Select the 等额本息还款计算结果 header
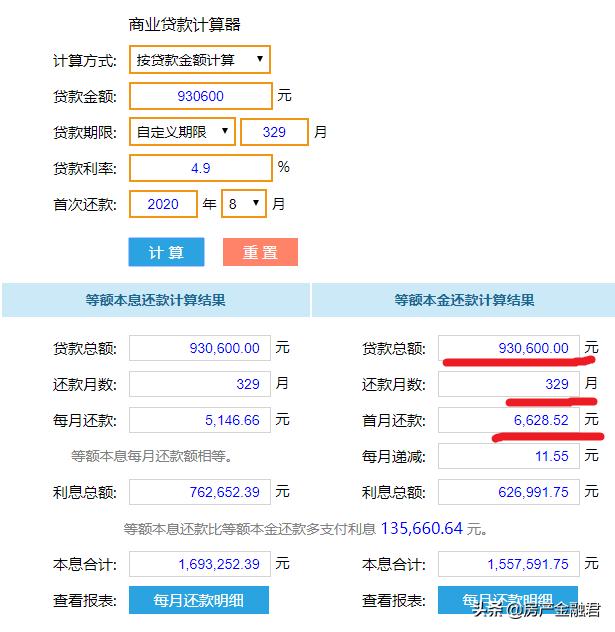615x632 pixels. 155,300
